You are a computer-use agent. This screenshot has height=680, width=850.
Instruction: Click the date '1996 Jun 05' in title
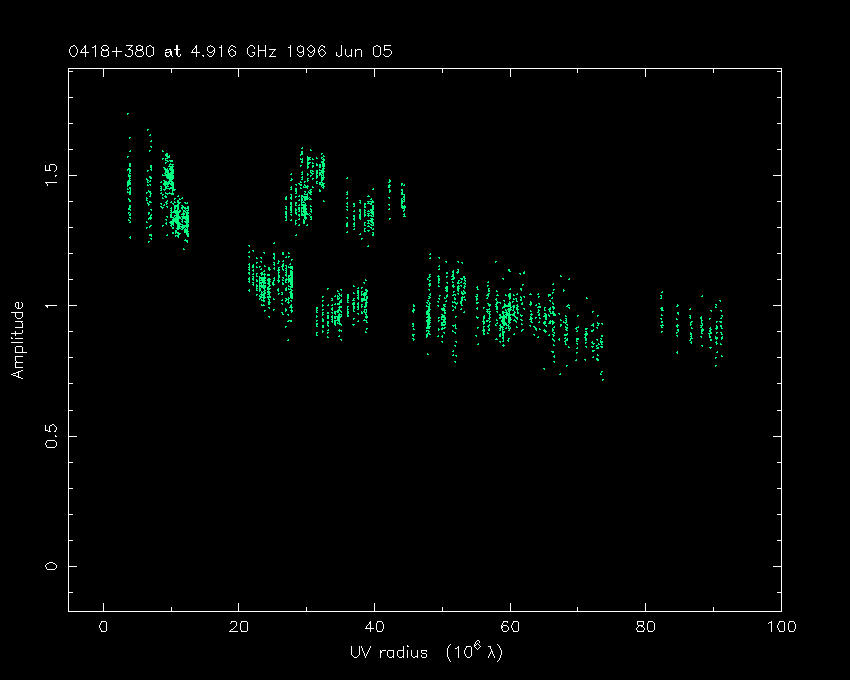343,51
